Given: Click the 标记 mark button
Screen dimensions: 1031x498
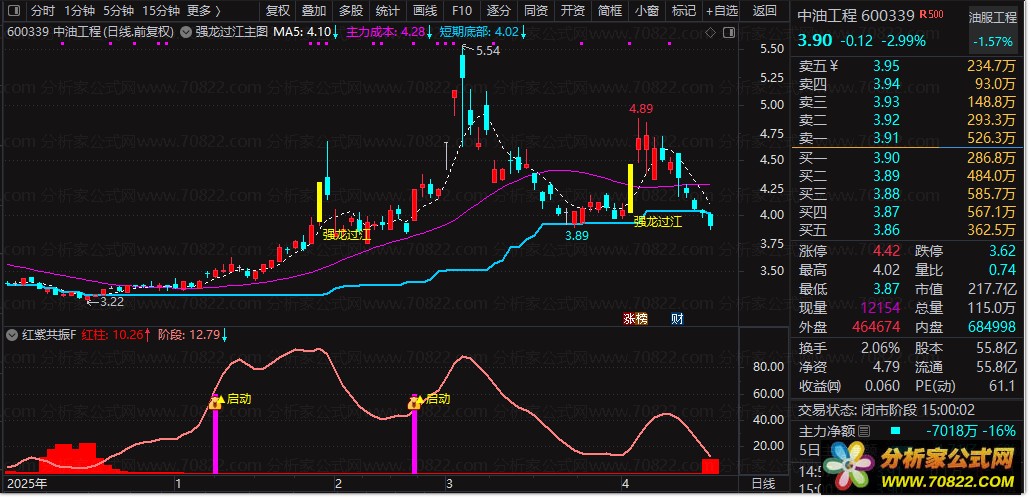Looking at the screenshot, I should click(684, 11).
